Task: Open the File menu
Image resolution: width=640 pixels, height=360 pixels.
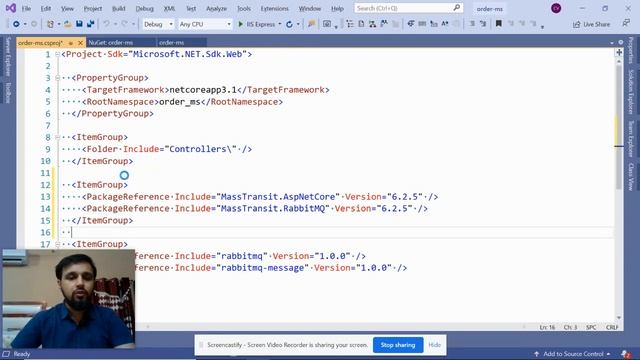Action: (26, 9)
